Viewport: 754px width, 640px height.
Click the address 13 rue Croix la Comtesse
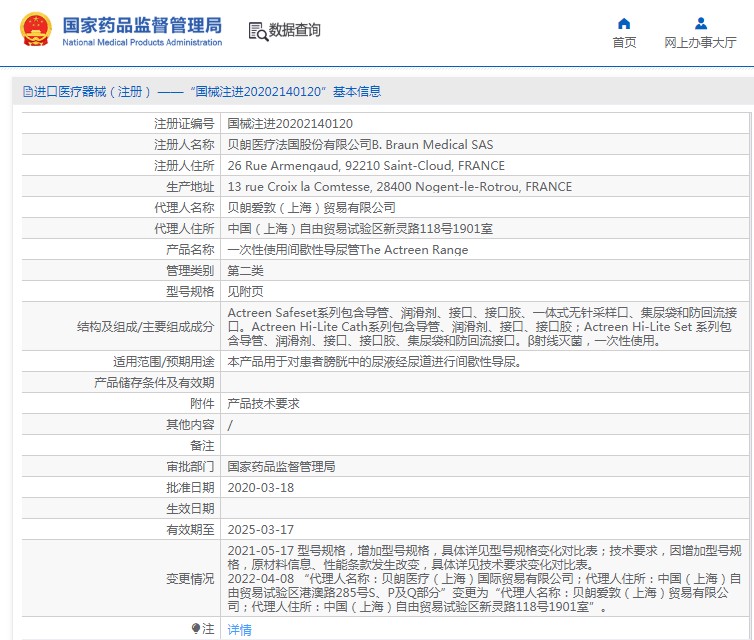point(400,187)
